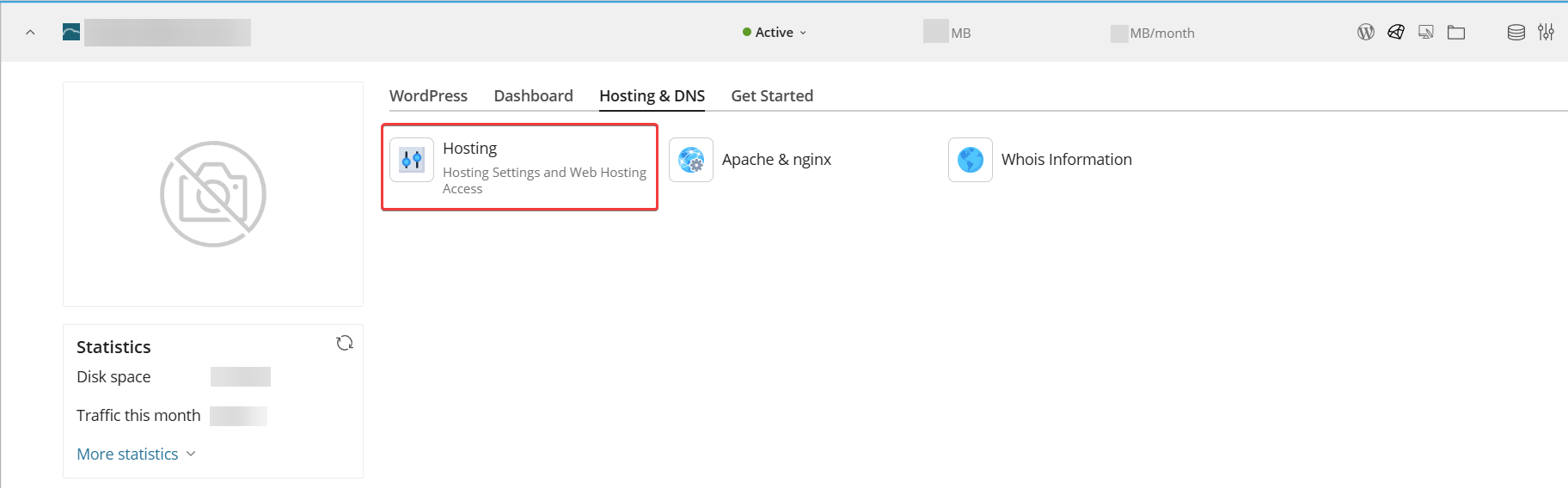The width and height of the screenshot is (1568, 488).
Task: Open WordPress icon in domain header
Action: click(1365, 33)
